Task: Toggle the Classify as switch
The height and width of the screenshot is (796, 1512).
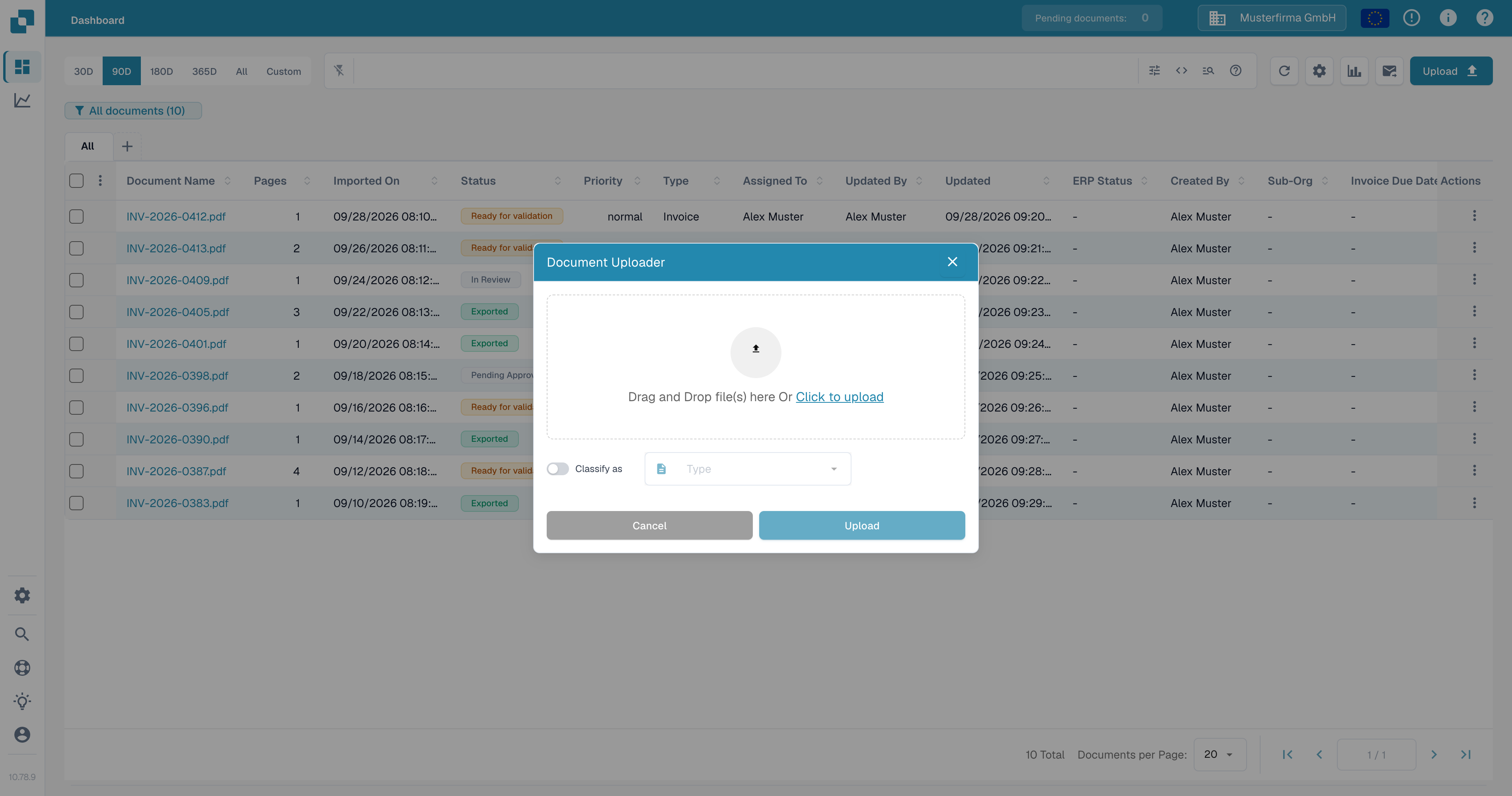Action: (557, 468)
